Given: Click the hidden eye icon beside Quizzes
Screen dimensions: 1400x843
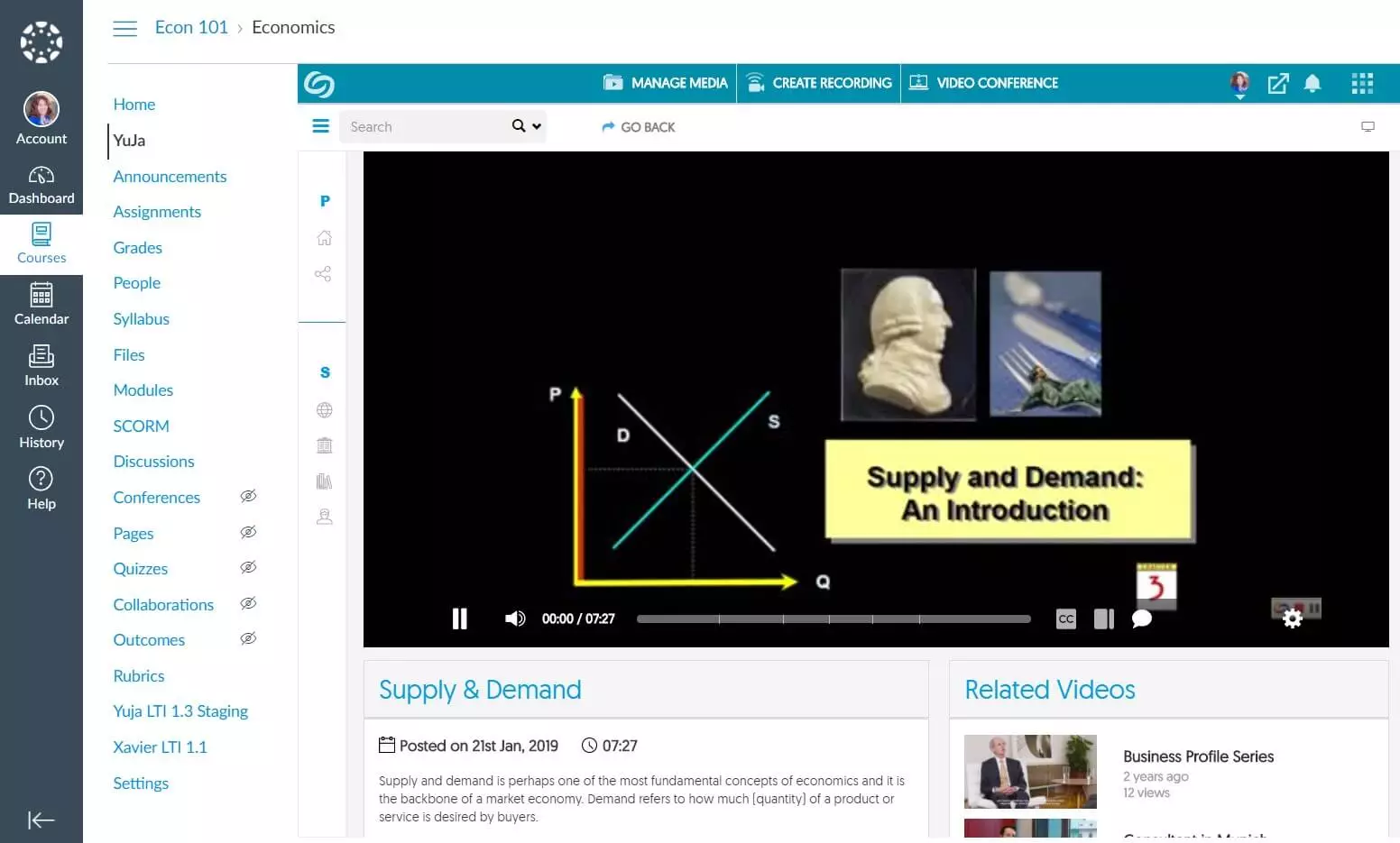Looking at the screenshot, I should pos(248,567).
